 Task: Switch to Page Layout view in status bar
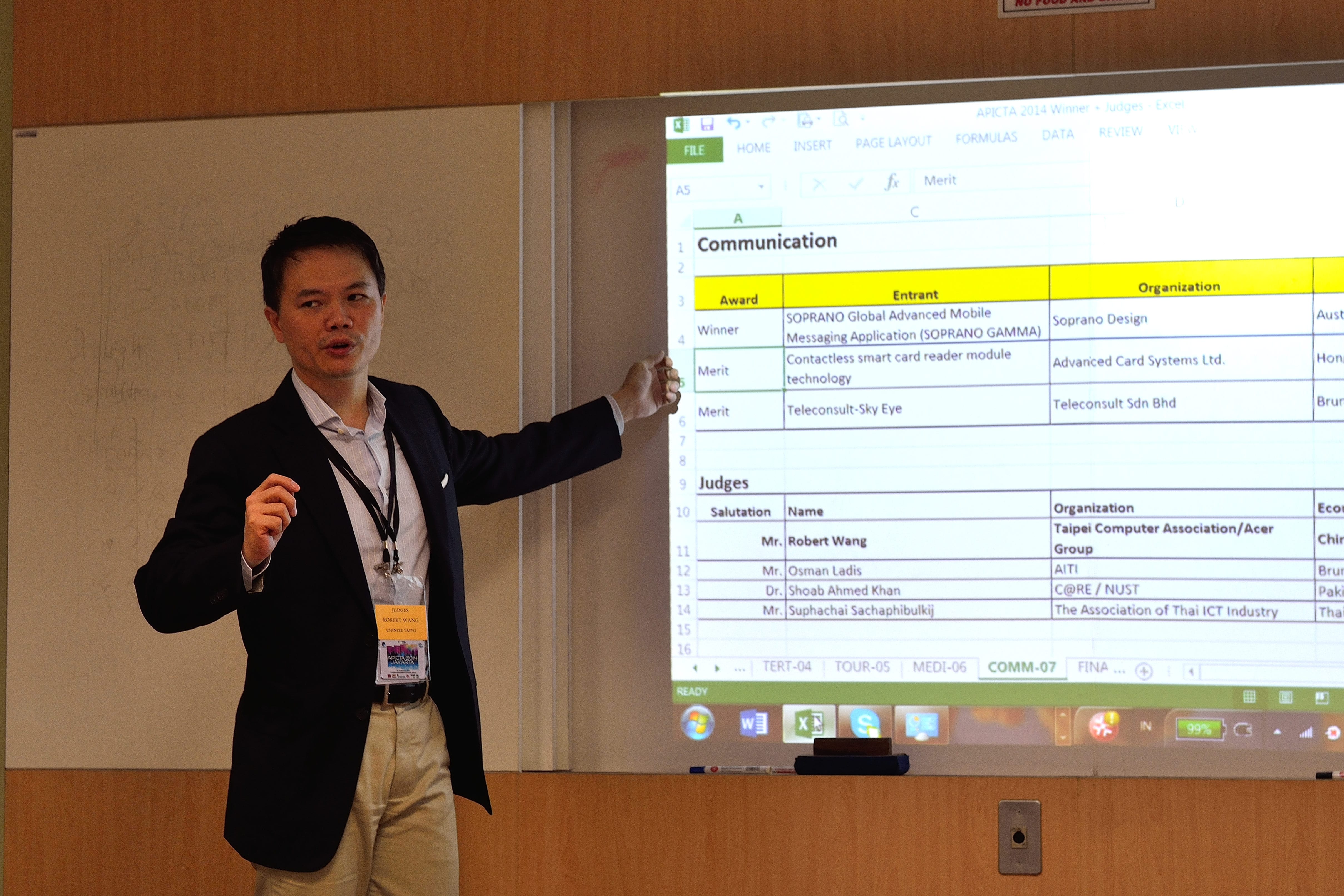(x=1286, y=697)
